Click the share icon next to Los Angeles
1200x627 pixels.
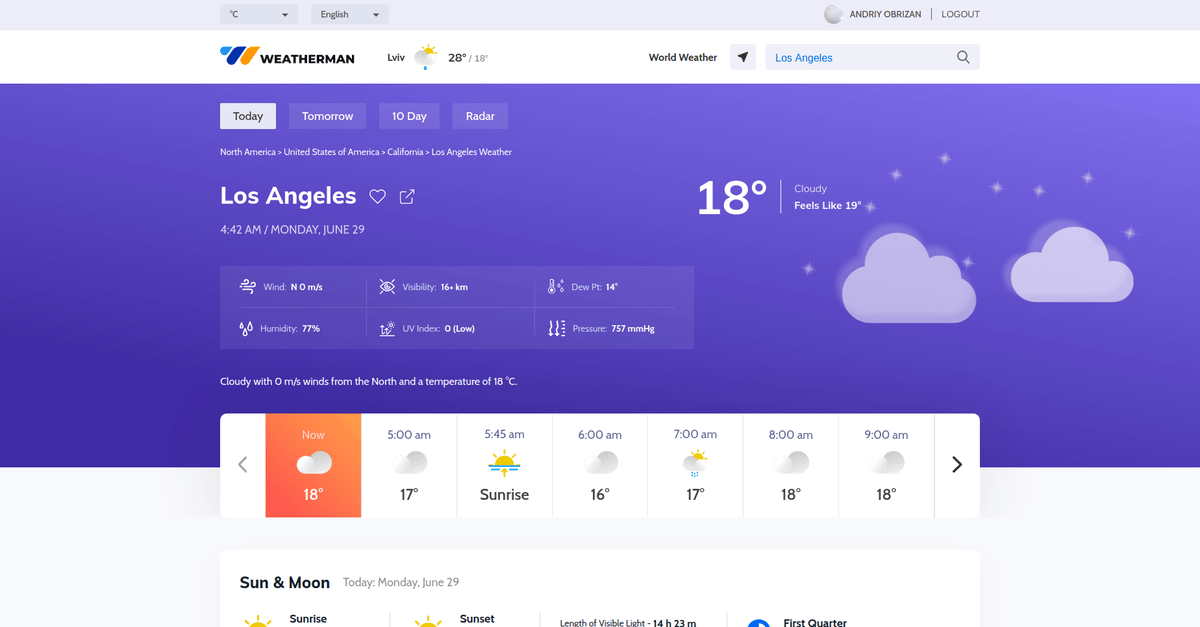(407, 196)
